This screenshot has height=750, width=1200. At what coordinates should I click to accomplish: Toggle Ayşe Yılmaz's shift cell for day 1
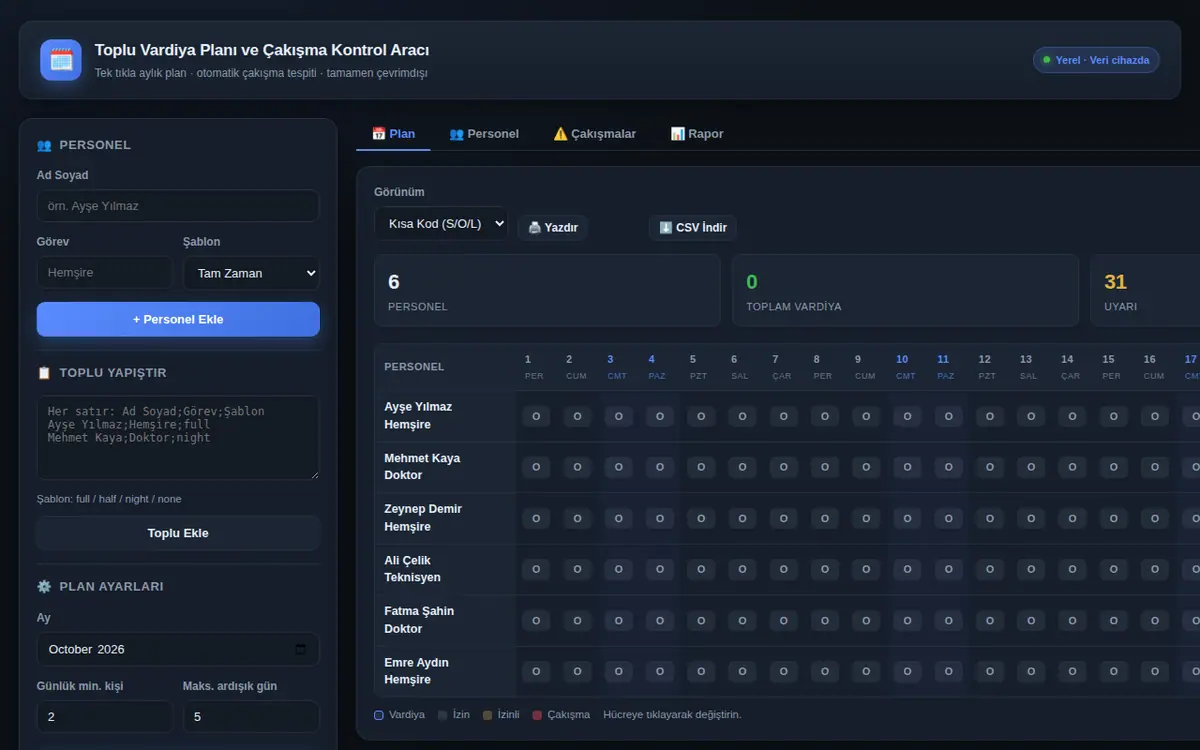point(535,416)
